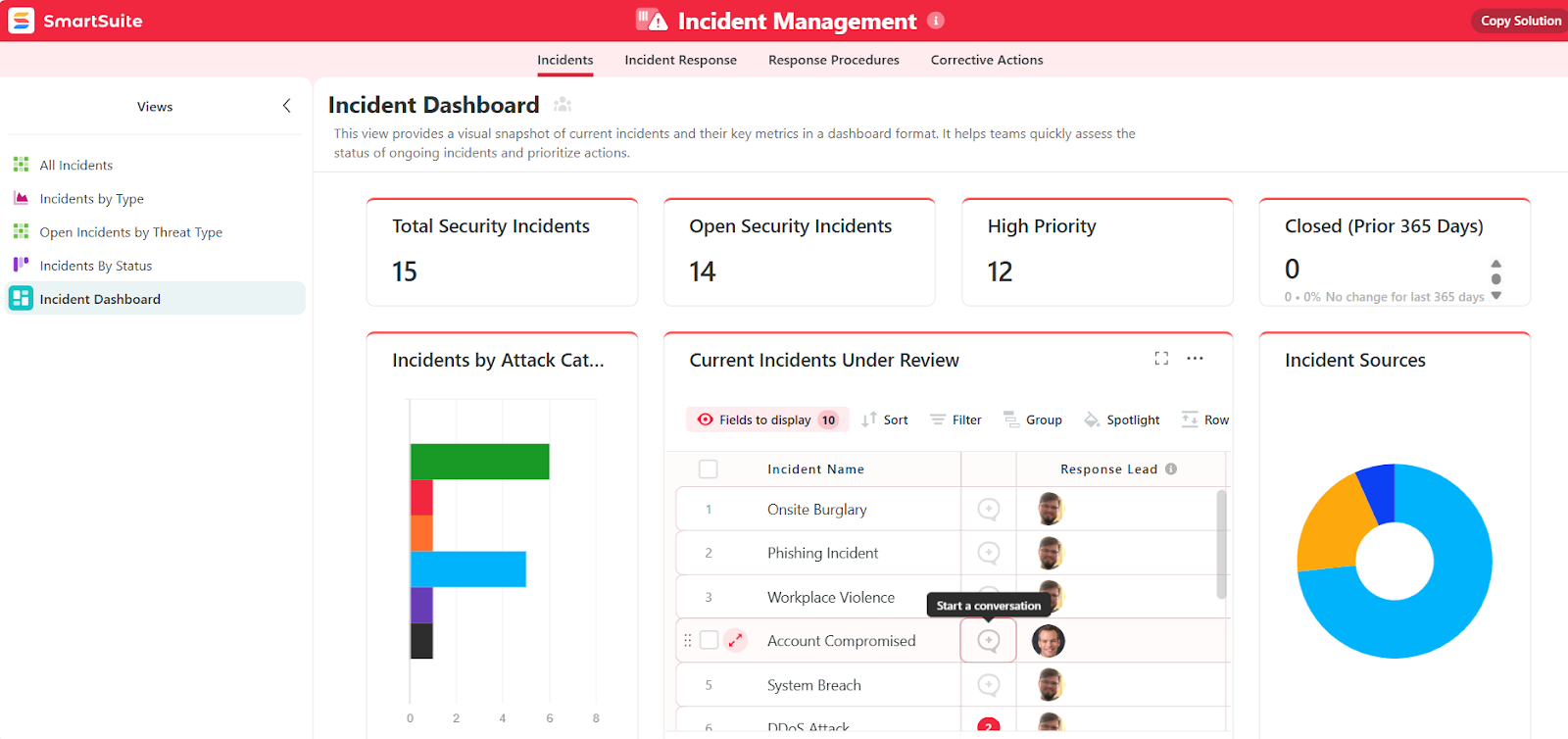Open the Sort options menu
Screen dimensions: 1568x739
(885, 419)
